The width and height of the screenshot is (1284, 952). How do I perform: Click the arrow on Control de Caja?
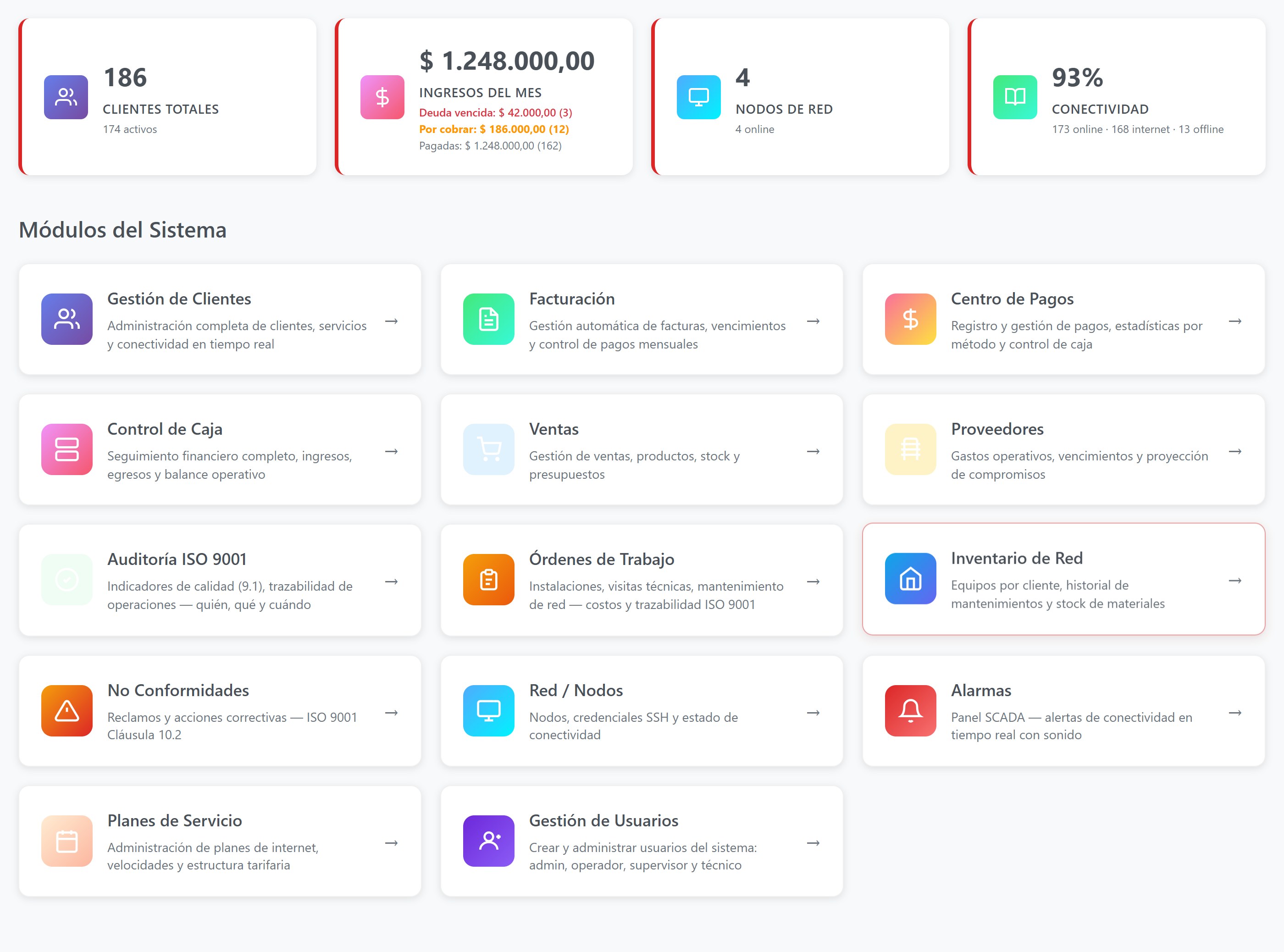coord(391,451)
